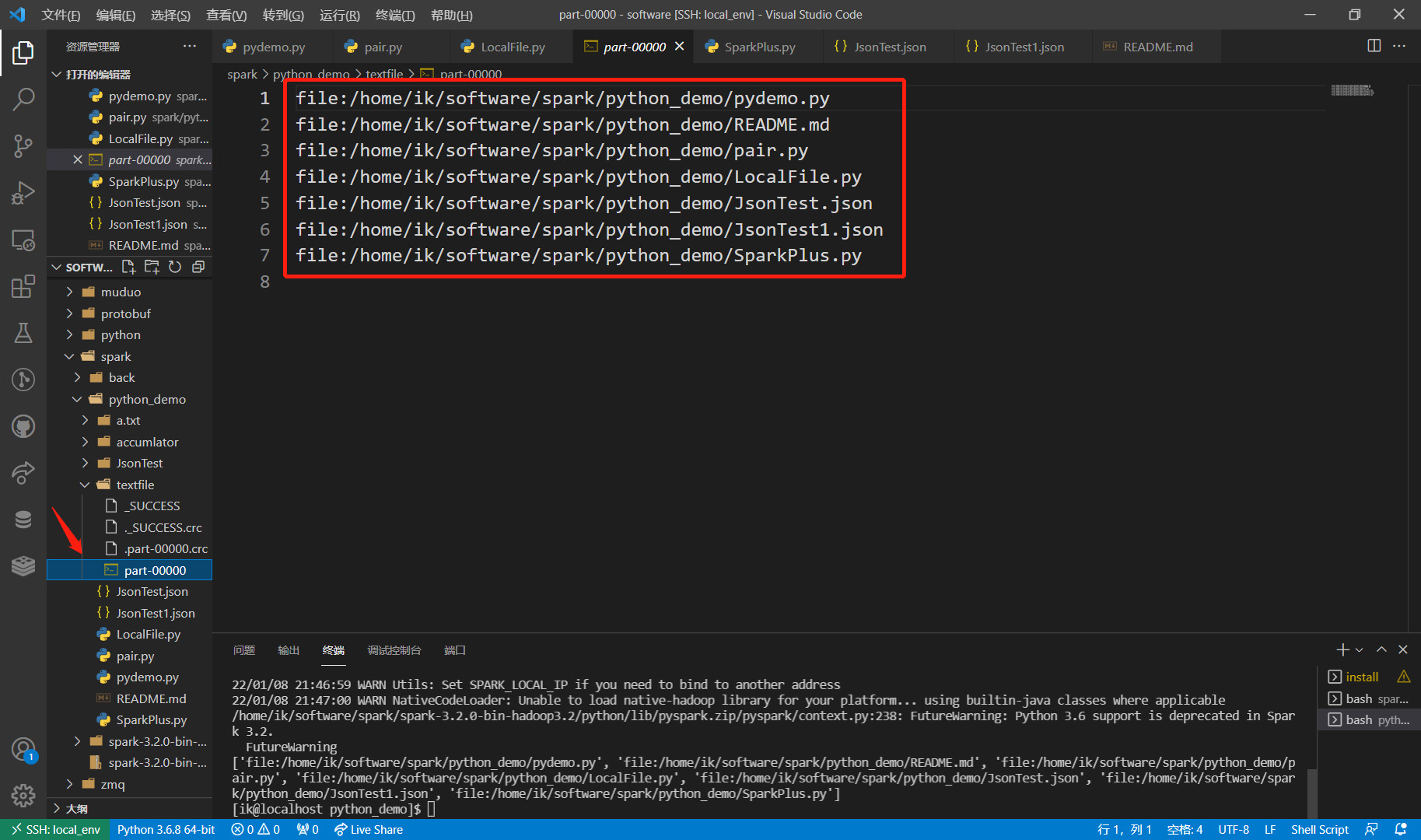Viewport: 1421px width, 840px height.
Task: Collapse all folders in explorer
Action: click(198, 267)
